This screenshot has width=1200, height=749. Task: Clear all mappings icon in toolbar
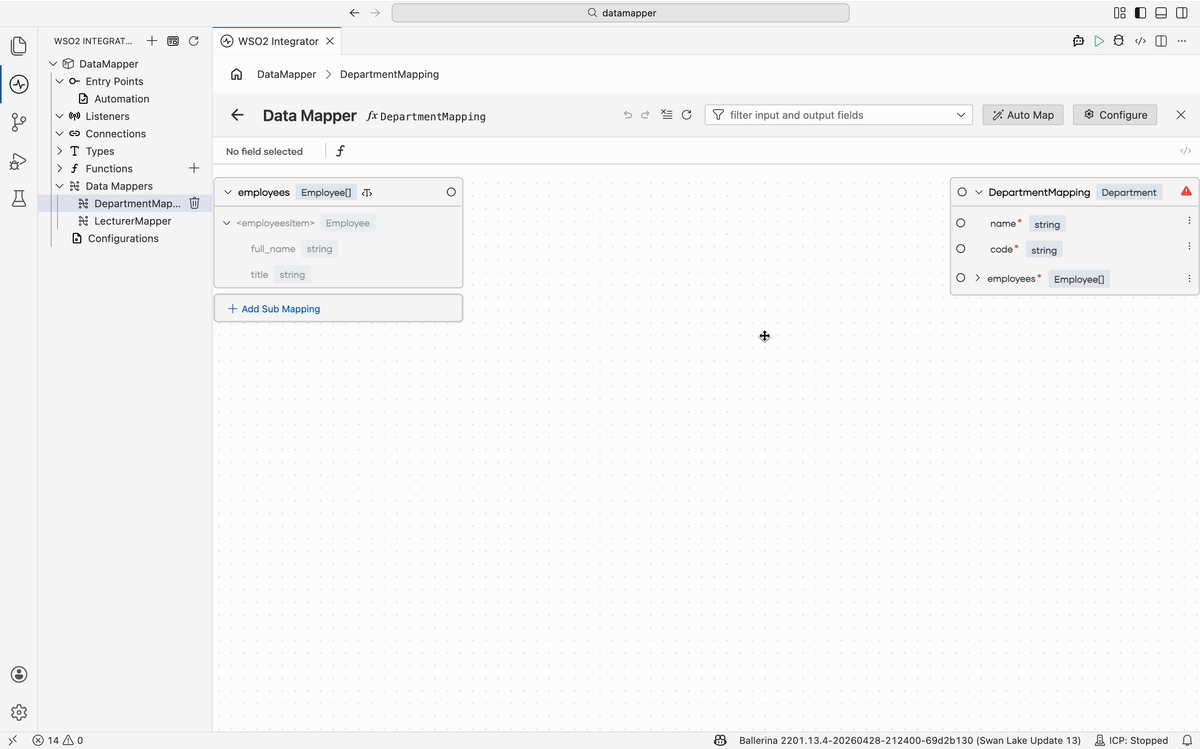[667, 115]
